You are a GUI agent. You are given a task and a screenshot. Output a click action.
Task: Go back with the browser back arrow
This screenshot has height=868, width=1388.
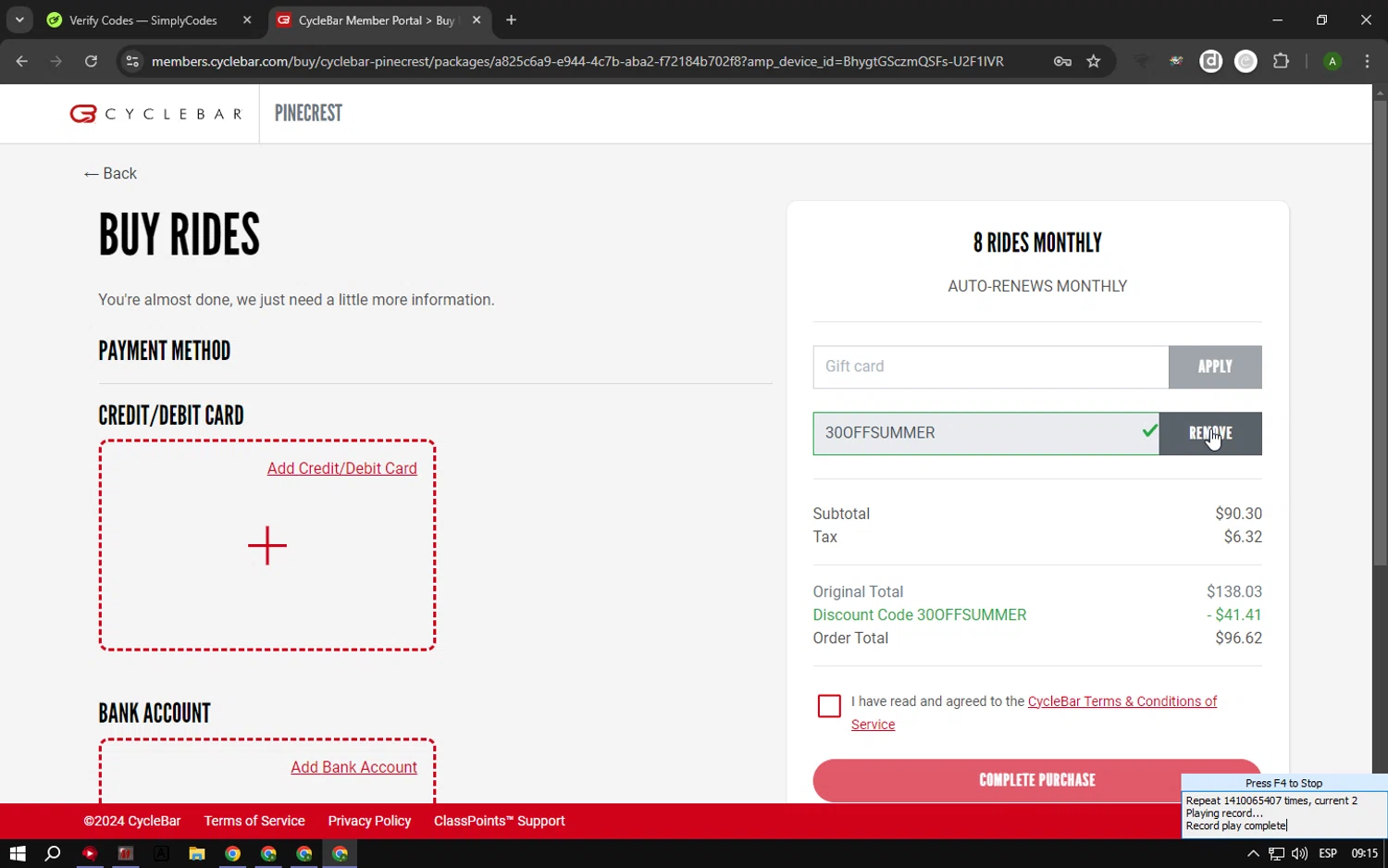point(22,61)
